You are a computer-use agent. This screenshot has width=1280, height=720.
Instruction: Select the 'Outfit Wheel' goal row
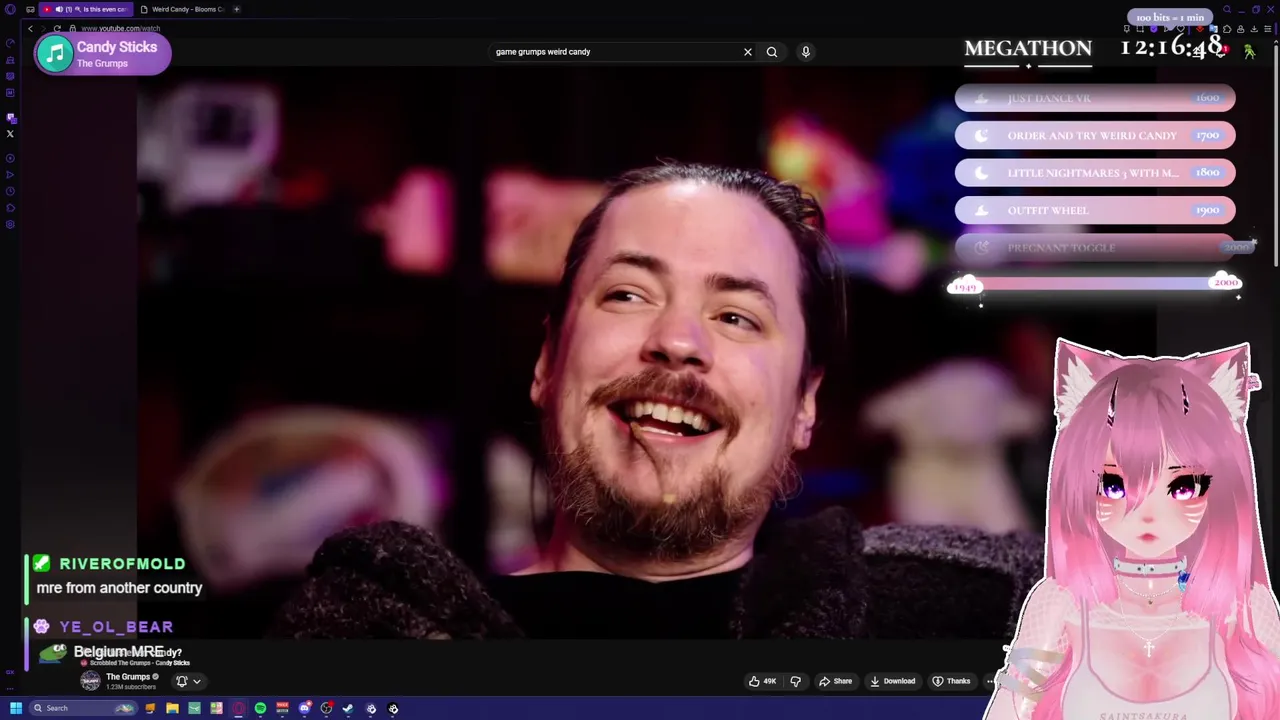(1095, 210)
